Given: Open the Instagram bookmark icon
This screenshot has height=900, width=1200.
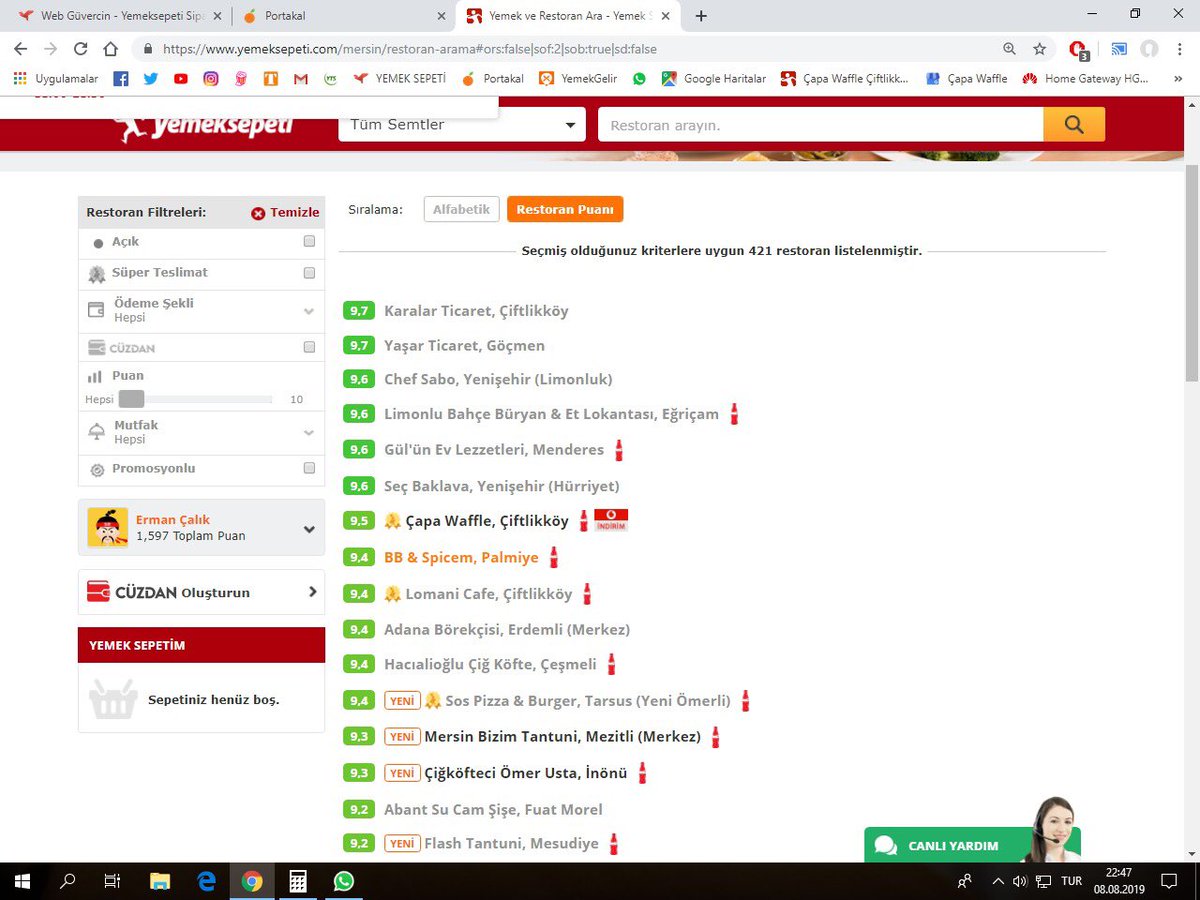Looking at the screenshot, I should (211, 78).
